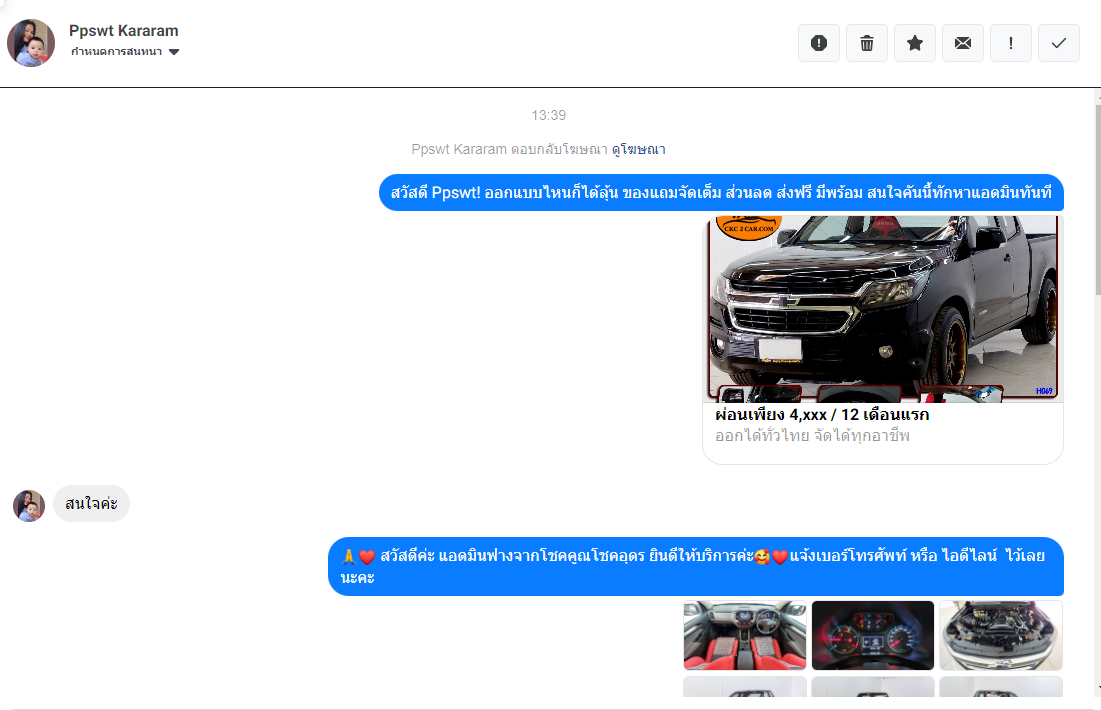Click ad title ผ่อนเพียง 4,xxx / 12 เดือนแรก
The image size is (1101, 710).
[822, 414]
